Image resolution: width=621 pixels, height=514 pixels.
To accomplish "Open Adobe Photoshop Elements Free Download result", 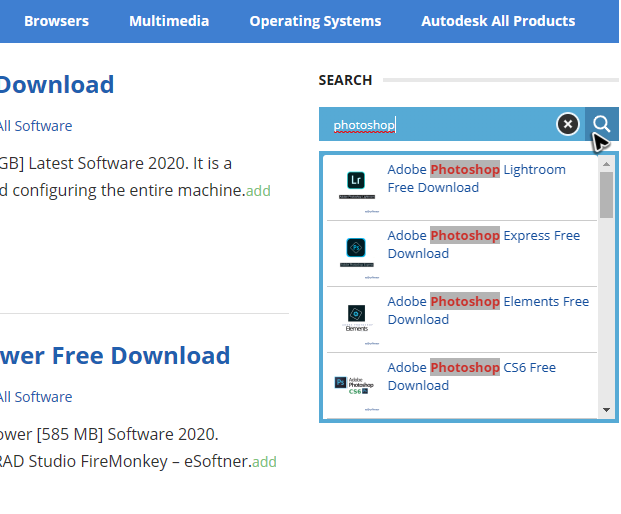I will 488,310.
